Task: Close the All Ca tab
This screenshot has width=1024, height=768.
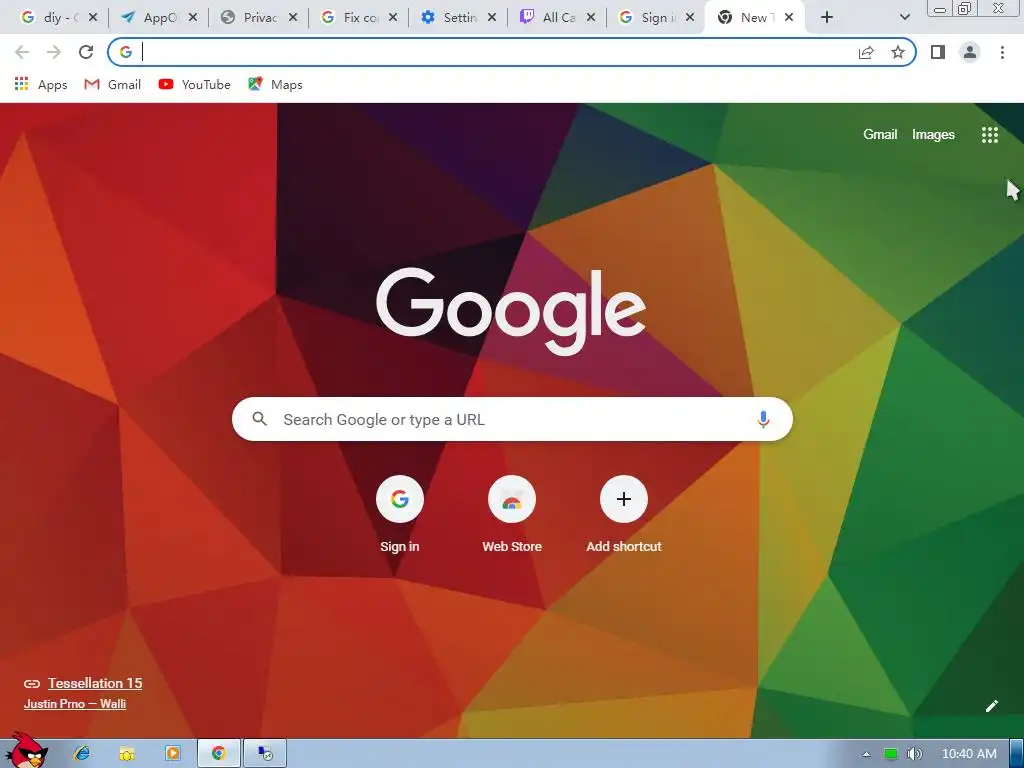Action: [590, 18]
